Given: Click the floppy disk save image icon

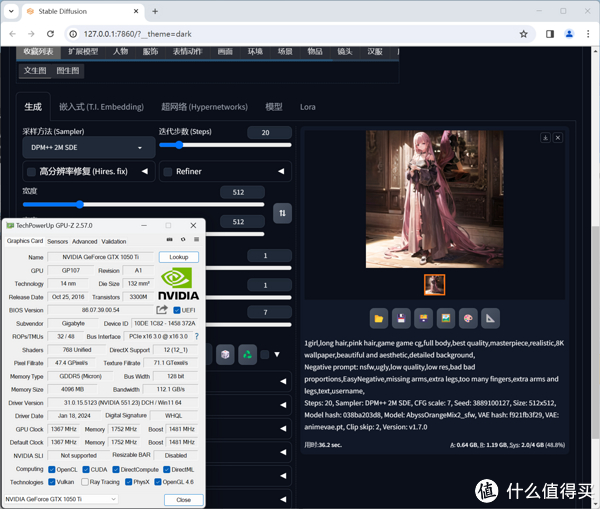Looking at the screenshot, I should click(x=401, y=319).
